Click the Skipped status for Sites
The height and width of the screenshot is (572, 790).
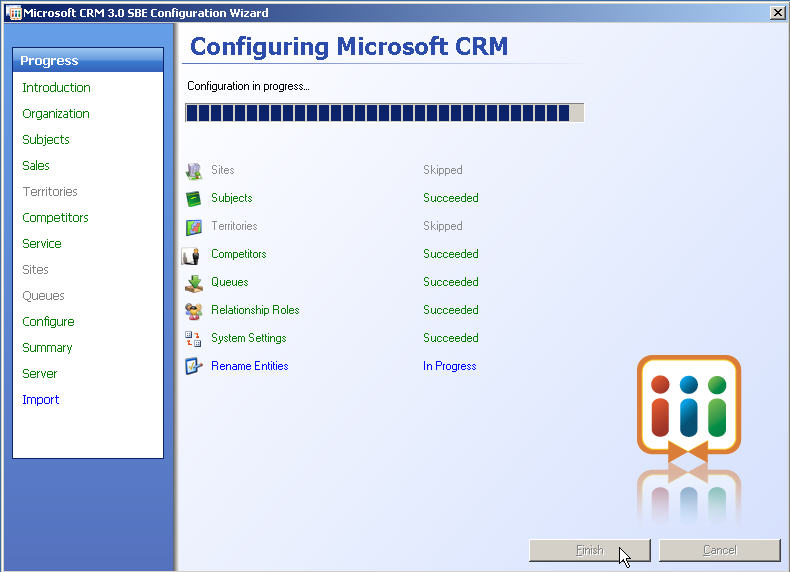(443, 170)
